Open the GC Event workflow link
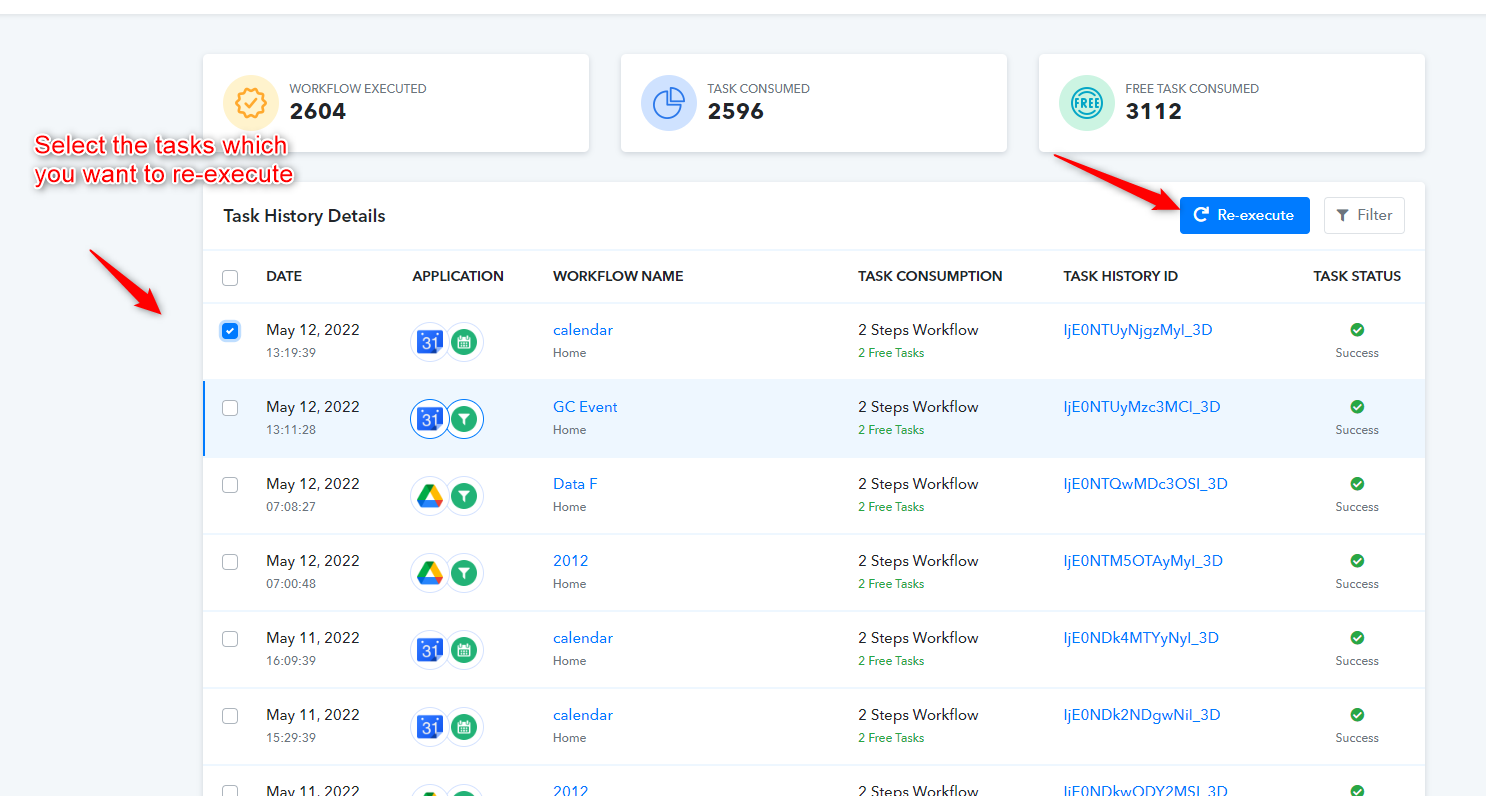1486x796 pixels. coord(585,407)
